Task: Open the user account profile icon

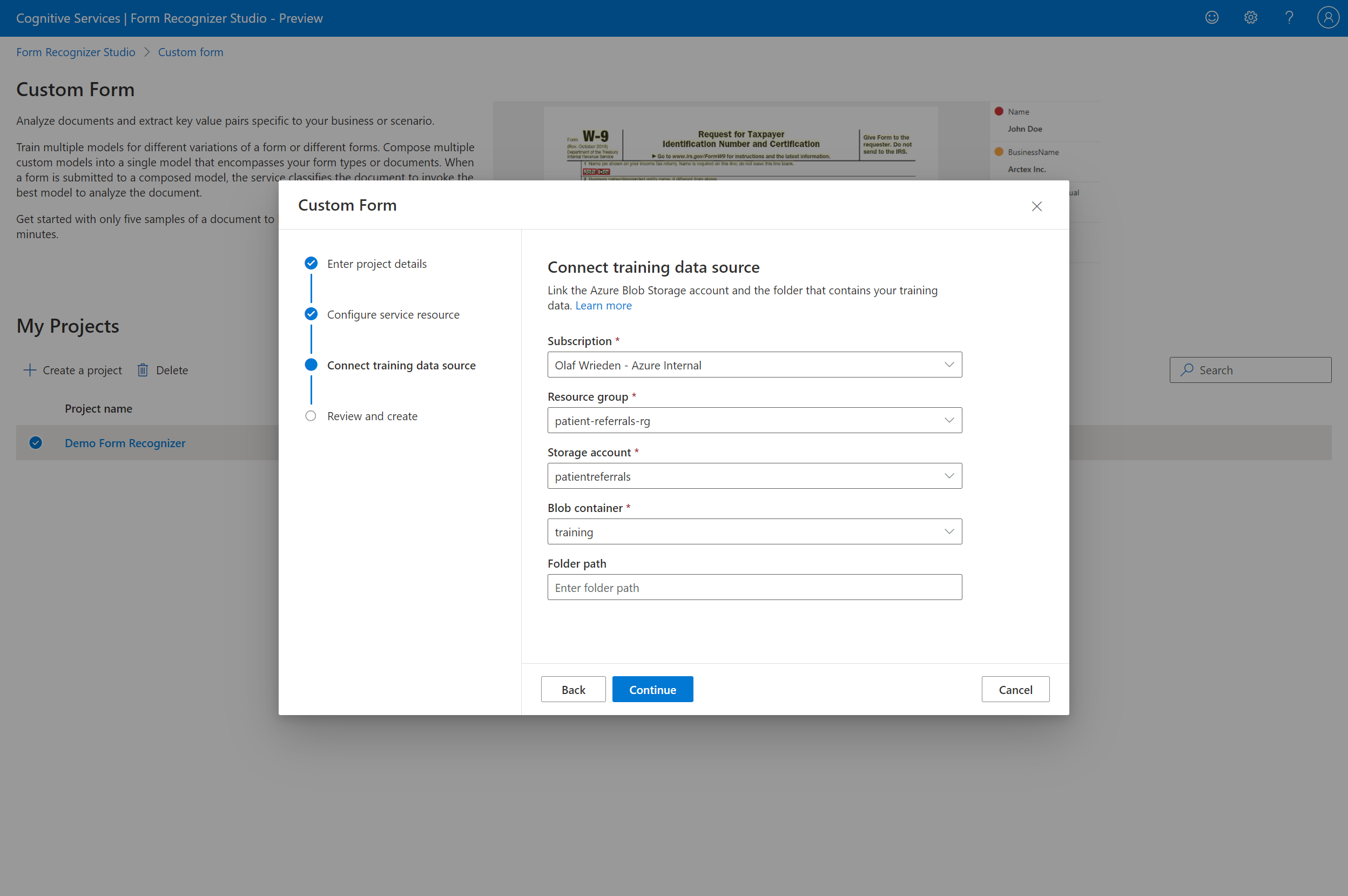Action: [1327, 18]
